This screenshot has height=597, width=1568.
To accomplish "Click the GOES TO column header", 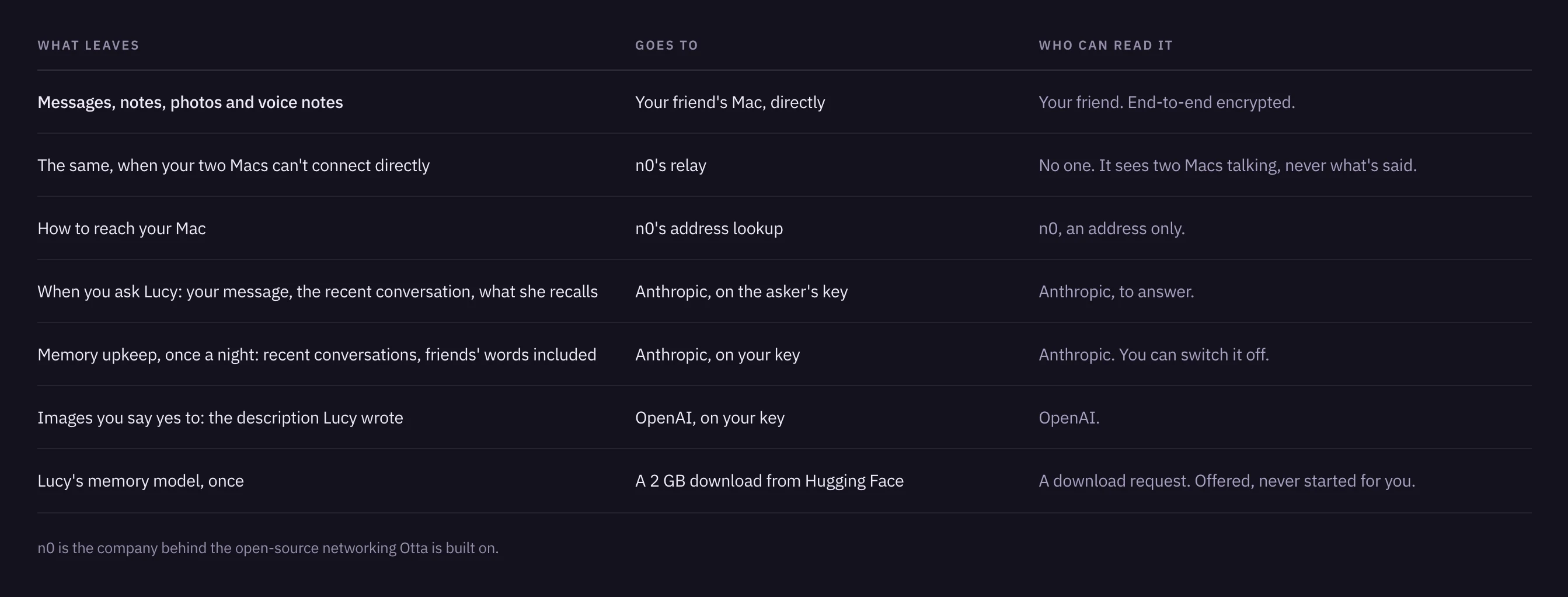I will click(x=667, y=45).
